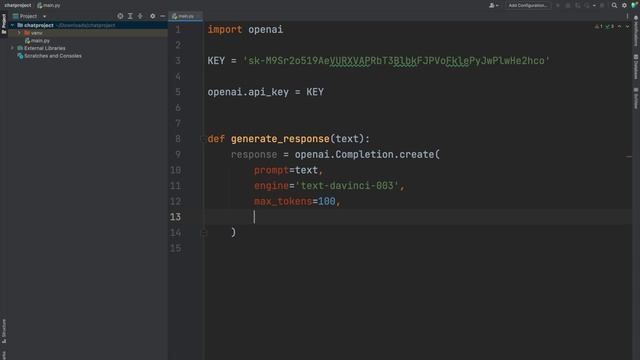Image resolution: width=640 pixels, height=360 pixels.
Task: Go to next highlighted problem arrow
Action: [x=627, y=27]
